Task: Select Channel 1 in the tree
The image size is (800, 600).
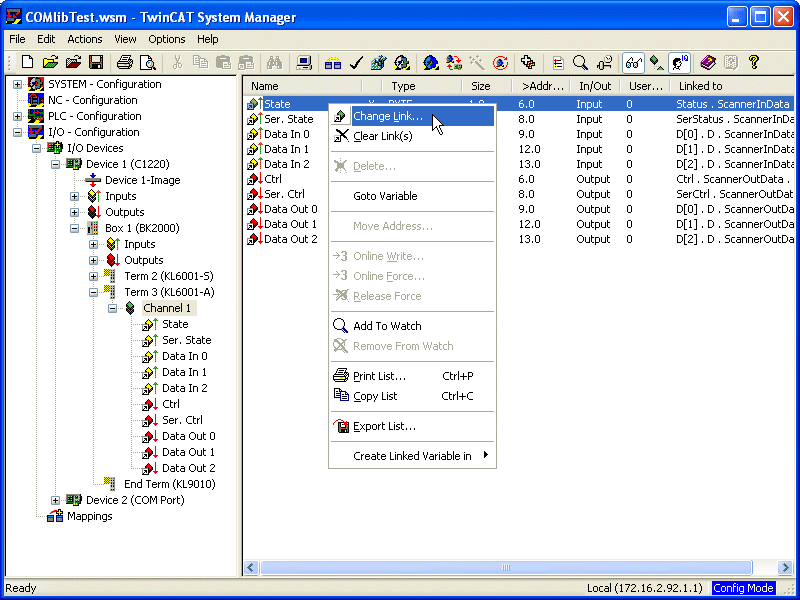Action: (x=167, y=308)
